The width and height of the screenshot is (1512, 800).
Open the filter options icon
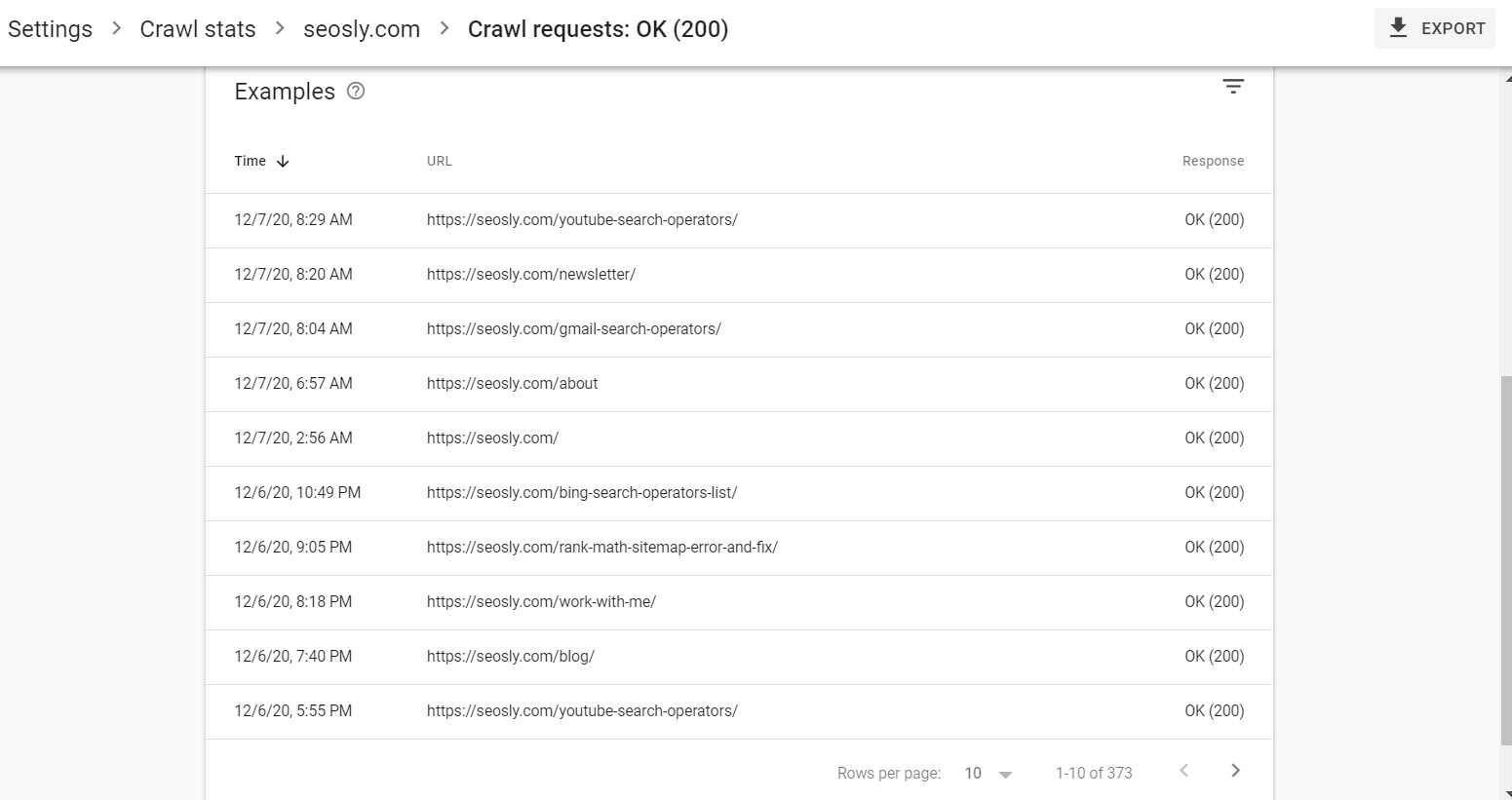coord(1233,87)
